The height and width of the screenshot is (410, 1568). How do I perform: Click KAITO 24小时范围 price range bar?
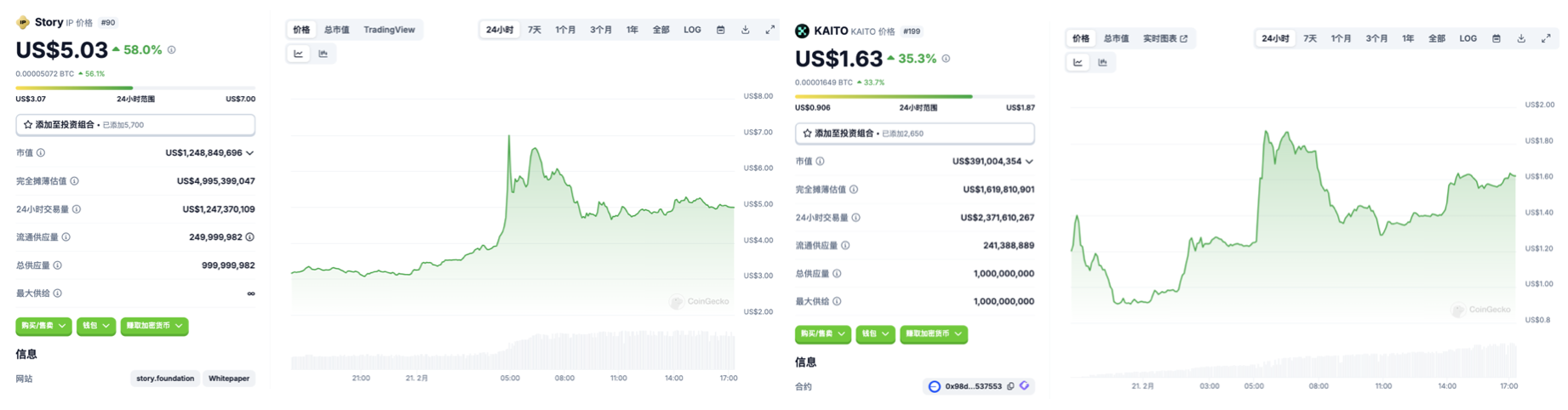pos(914,97)
